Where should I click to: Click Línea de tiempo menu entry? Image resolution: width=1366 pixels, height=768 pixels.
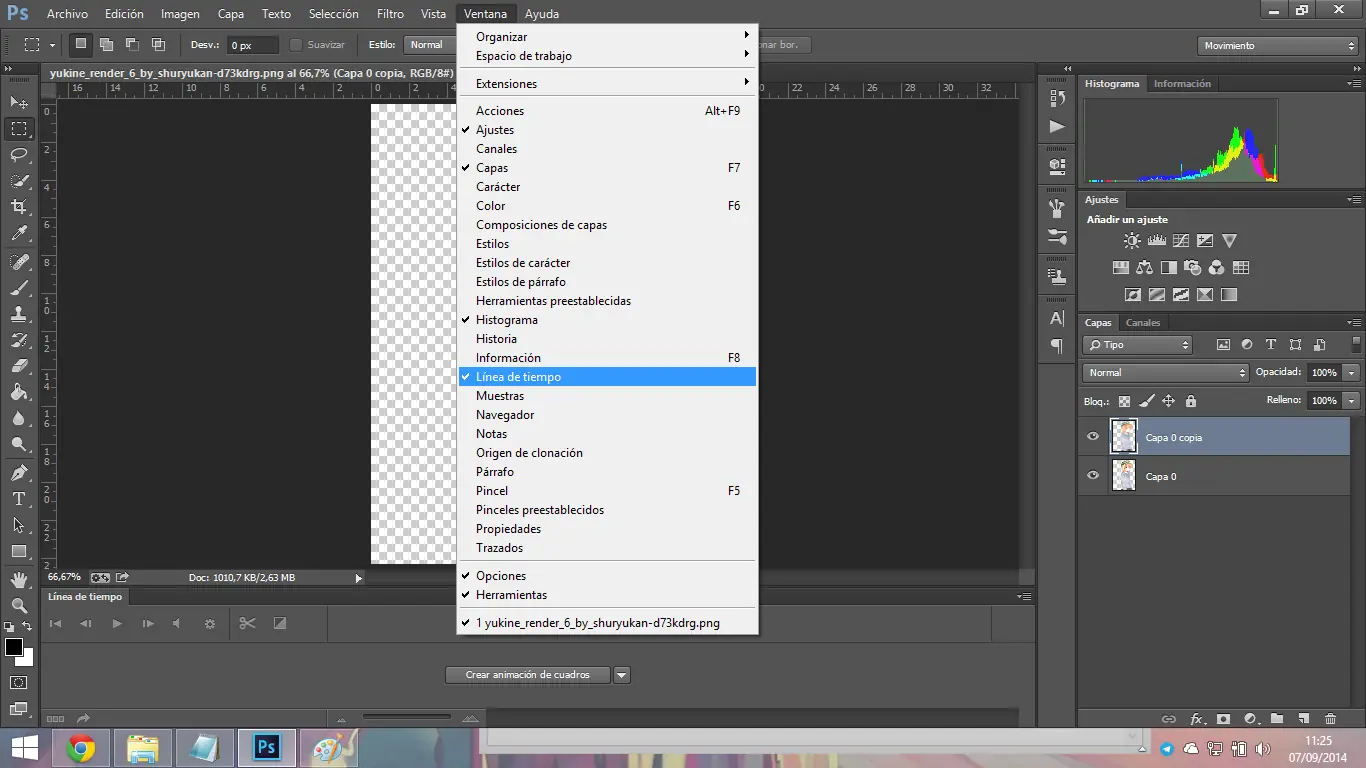pos(607,377)
